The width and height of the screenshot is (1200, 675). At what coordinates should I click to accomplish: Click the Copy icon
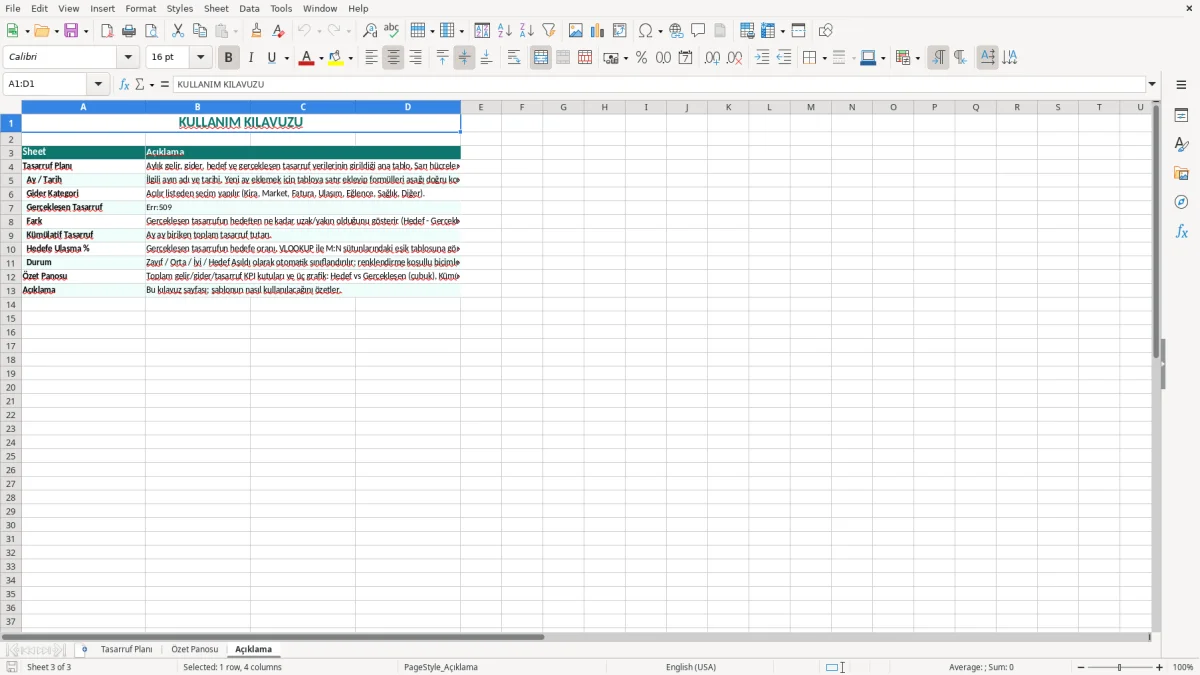coord(200,31)
